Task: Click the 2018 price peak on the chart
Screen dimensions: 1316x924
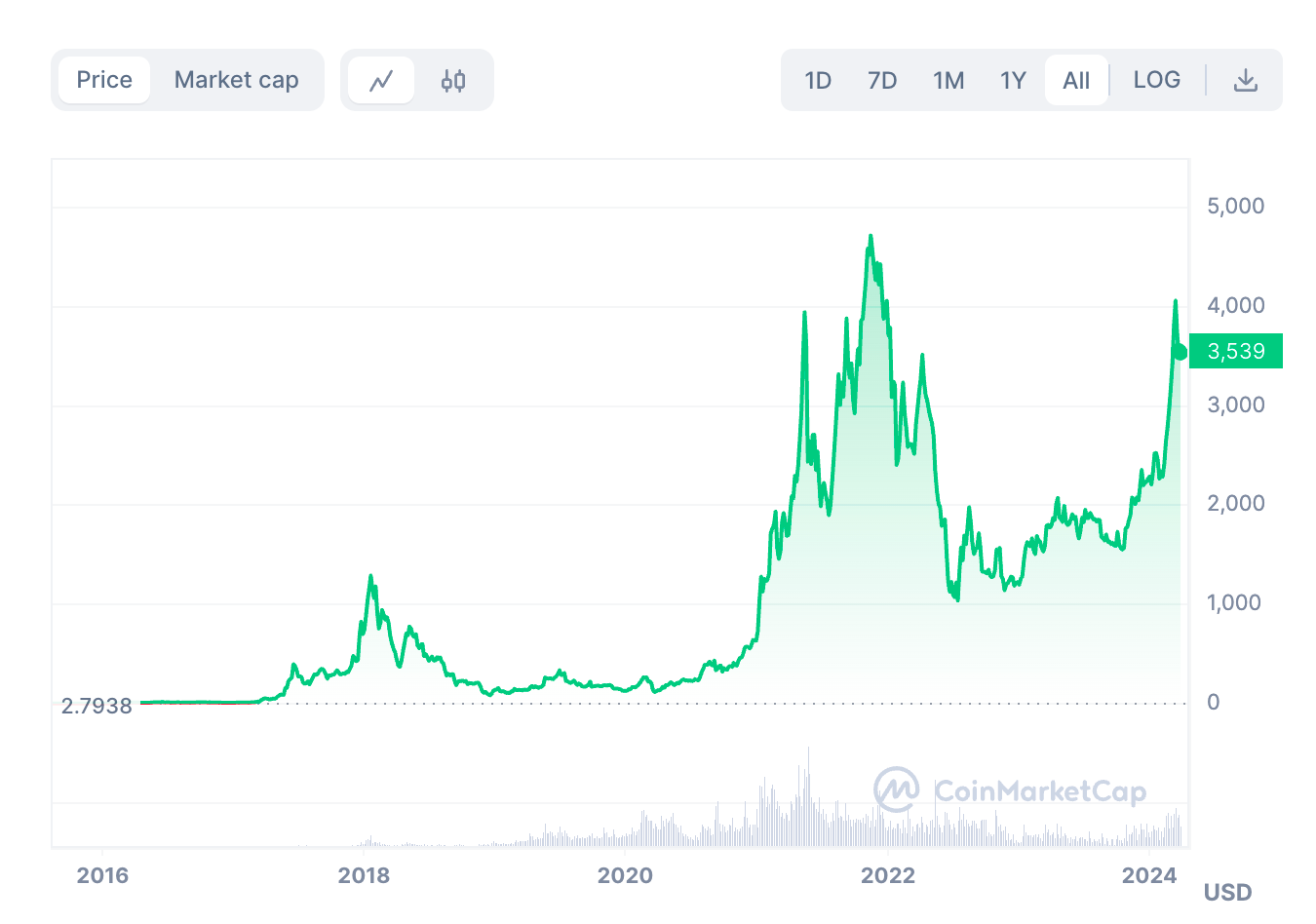Action: [370, 576]
